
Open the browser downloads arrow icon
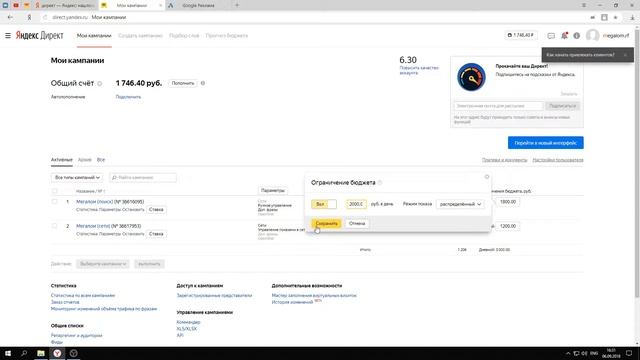click(632, 17)
